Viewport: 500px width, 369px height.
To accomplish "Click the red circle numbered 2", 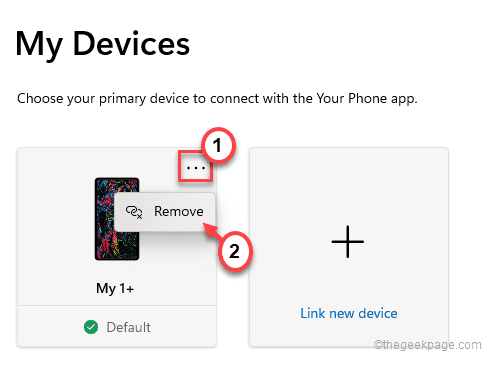I will point(235,251).
